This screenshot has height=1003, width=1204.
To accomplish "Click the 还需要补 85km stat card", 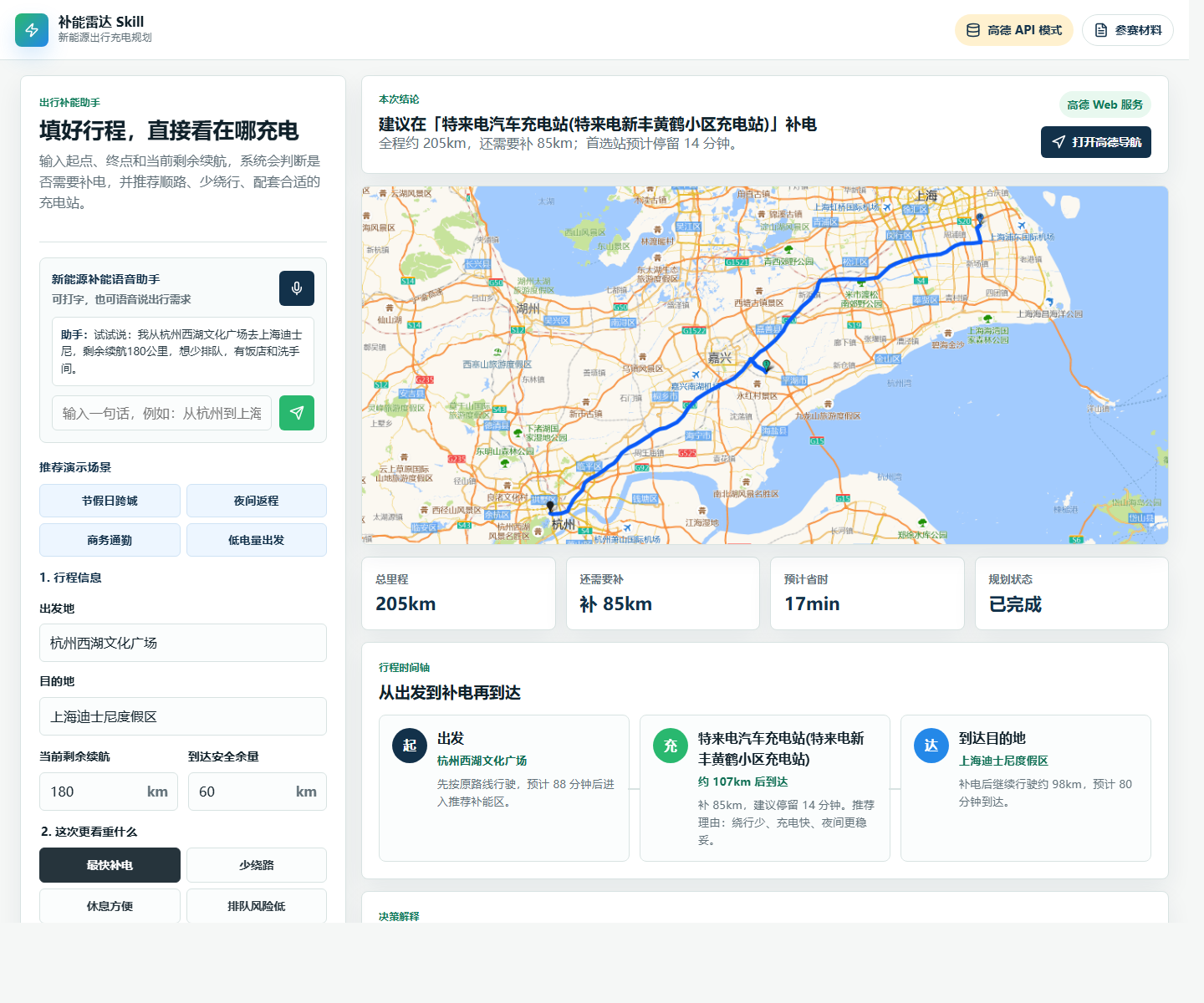I will coord(663,593).
